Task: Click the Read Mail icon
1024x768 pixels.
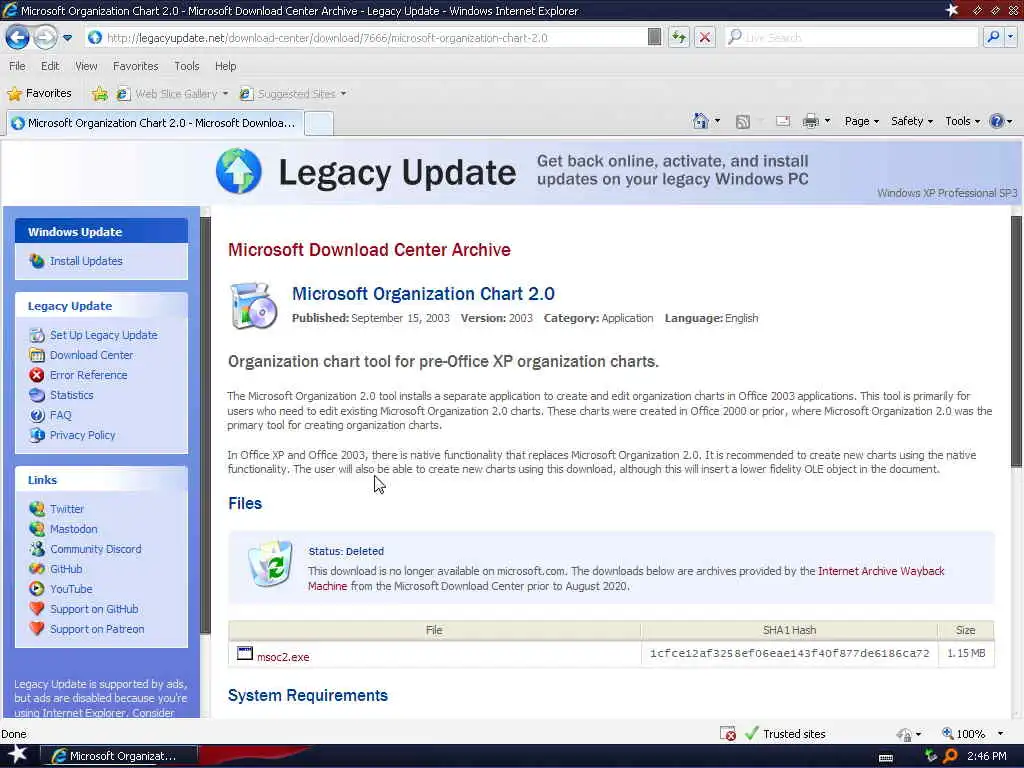Action: pos(783,121)
